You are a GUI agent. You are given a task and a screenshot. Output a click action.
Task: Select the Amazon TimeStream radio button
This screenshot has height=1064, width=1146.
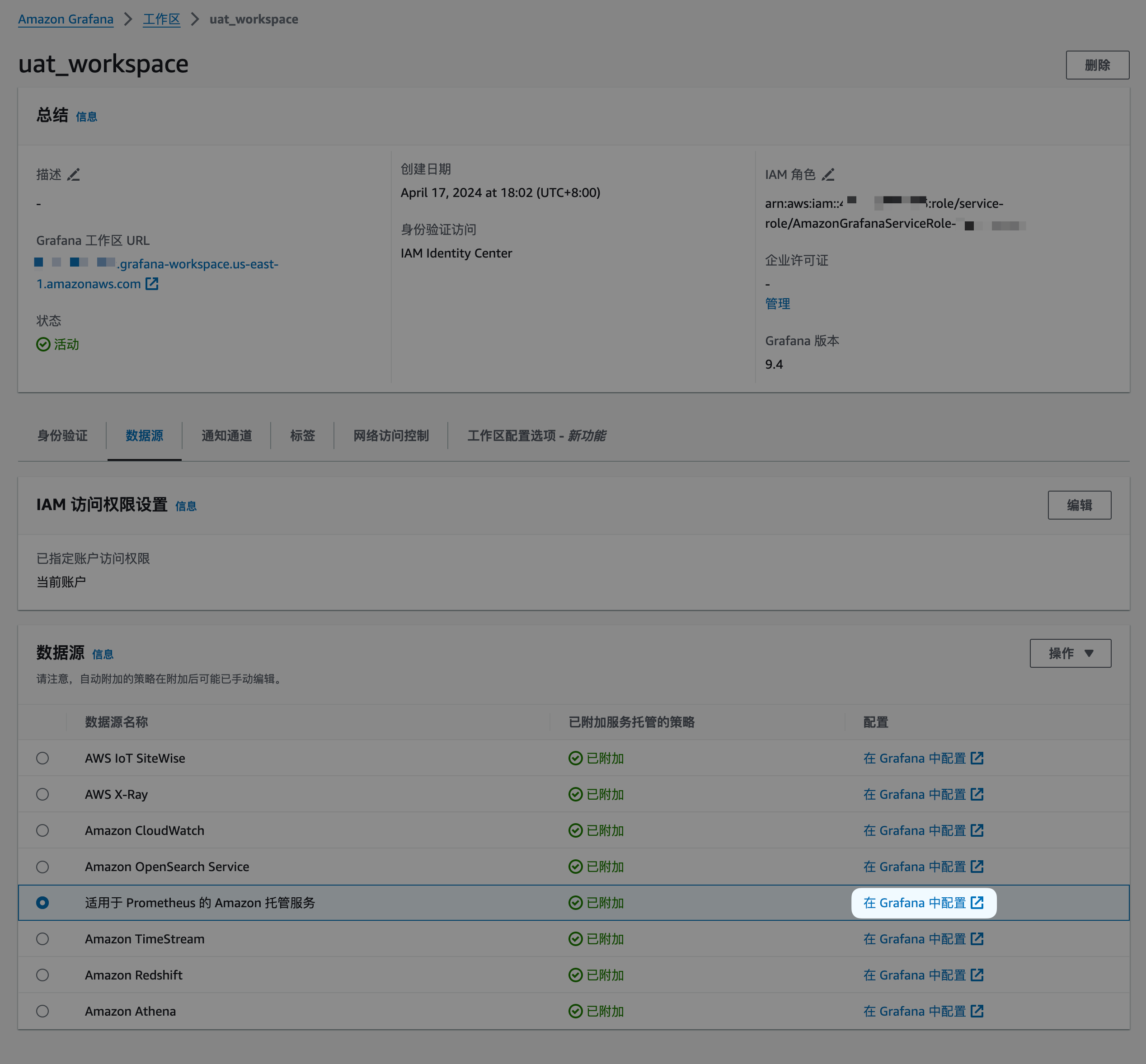42,939
